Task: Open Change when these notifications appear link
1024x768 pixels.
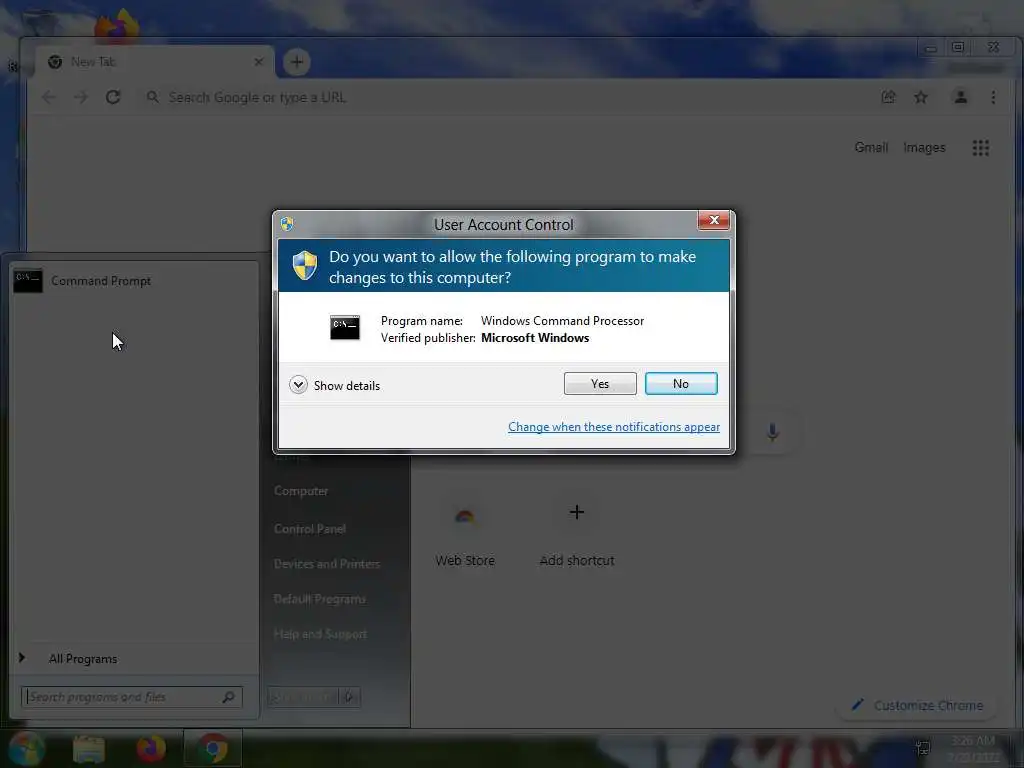Action: (614, 427)
